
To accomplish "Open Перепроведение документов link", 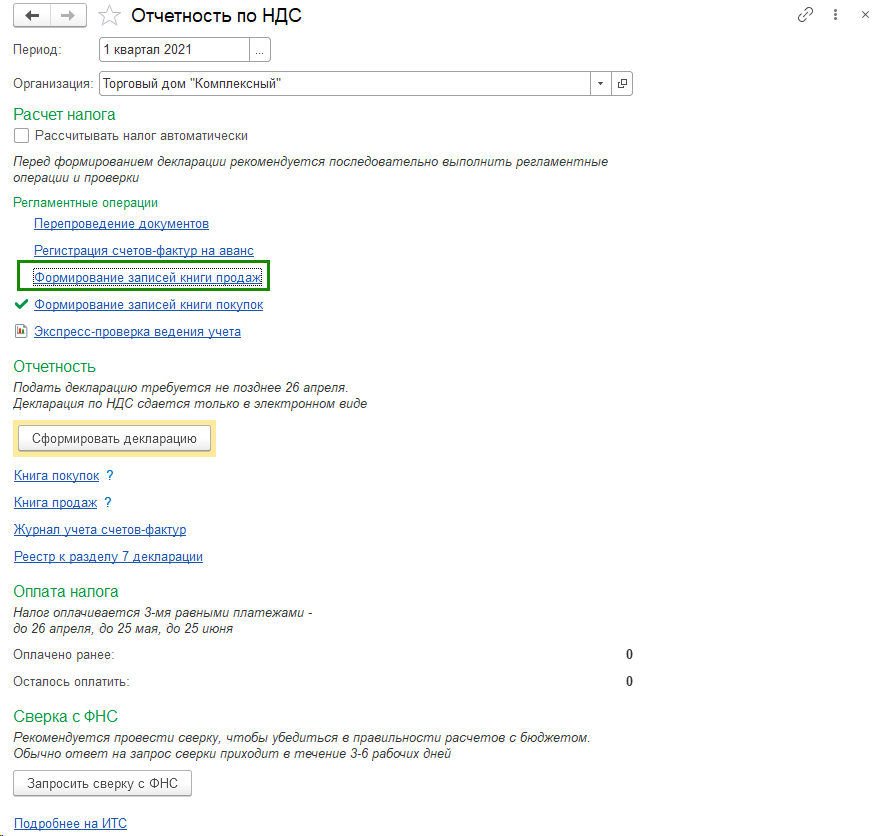I will (x=121, y=224).
